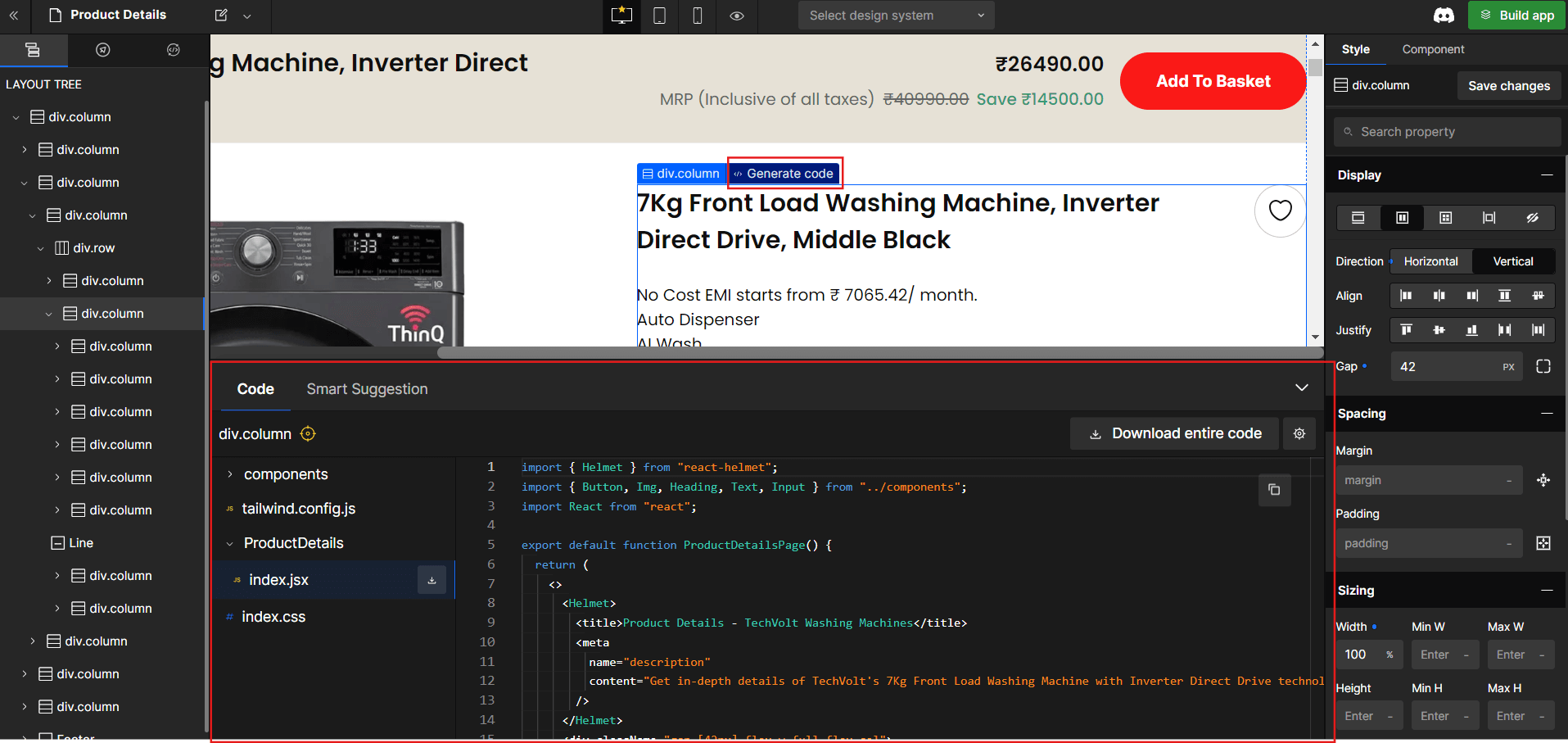Image resolution: width=1568 pixels, height=743 pixels.
Task: Toggle individual gap values icon
Action: click(1543, 366)
